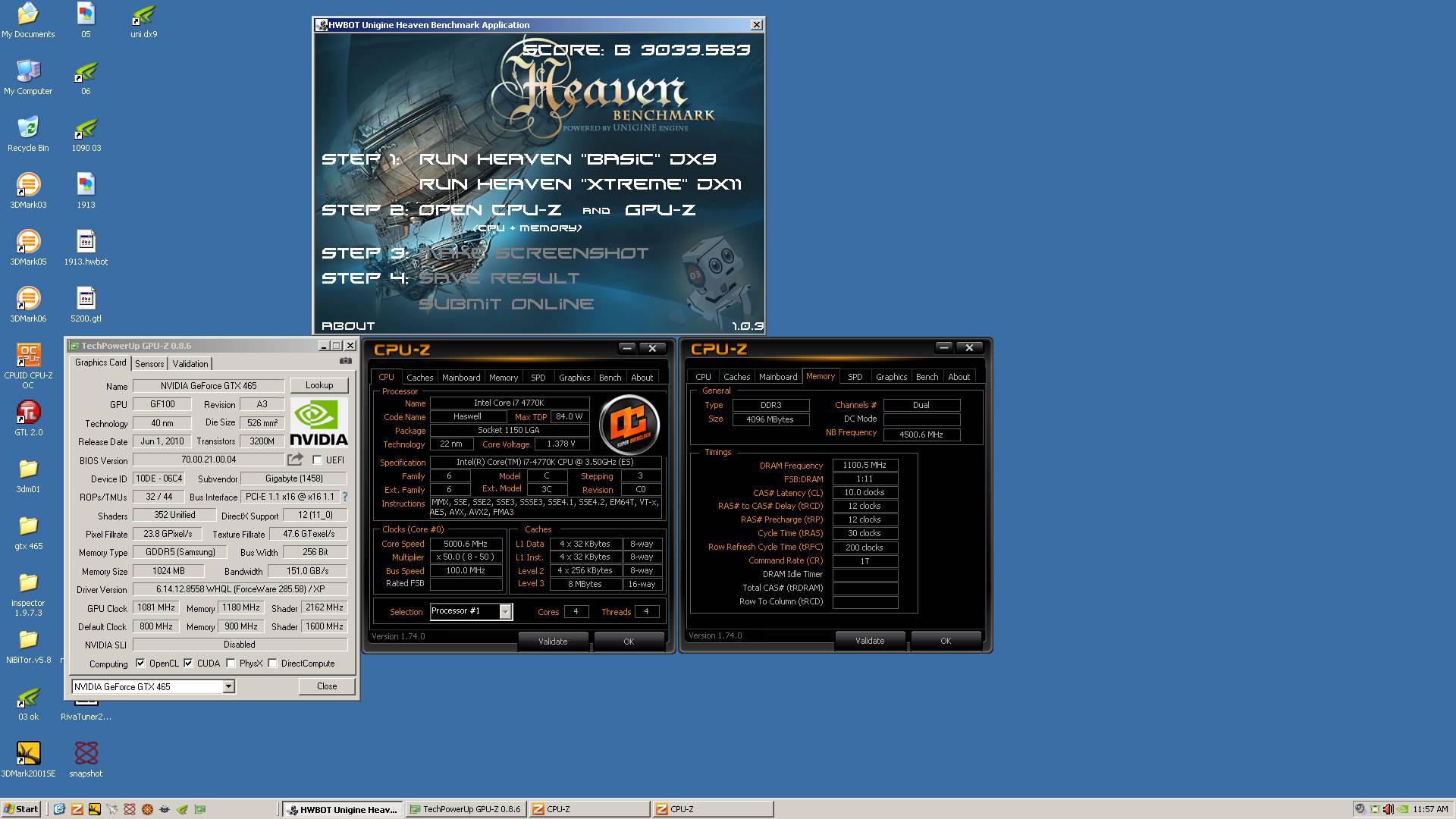This screenshot has width=1456, height=819.
Task: Open the 05 desktop file
Action: (86, 20)
